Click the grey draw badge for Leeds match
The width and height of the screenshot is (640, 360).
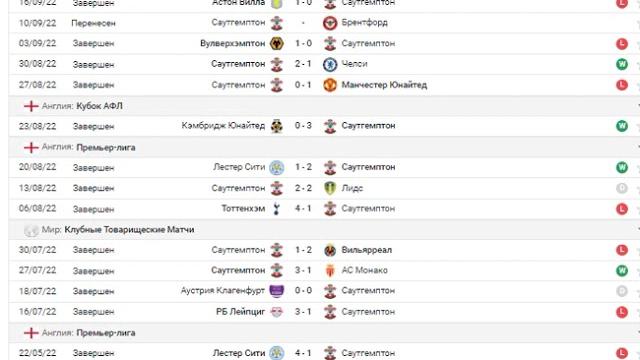pos(622,188)
